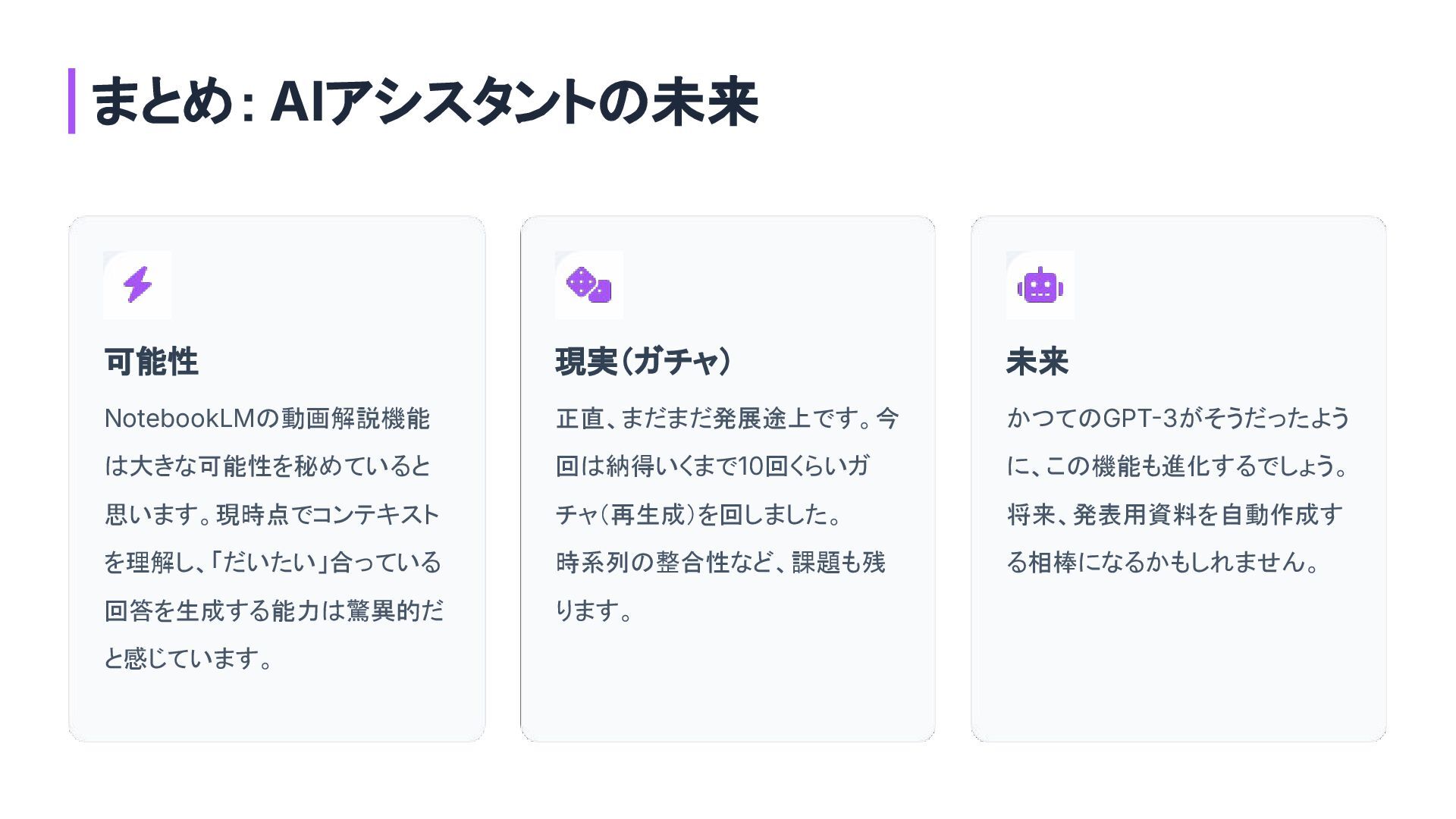
Task: Click the purple lightning bolt icon
Action: (137, 284)
